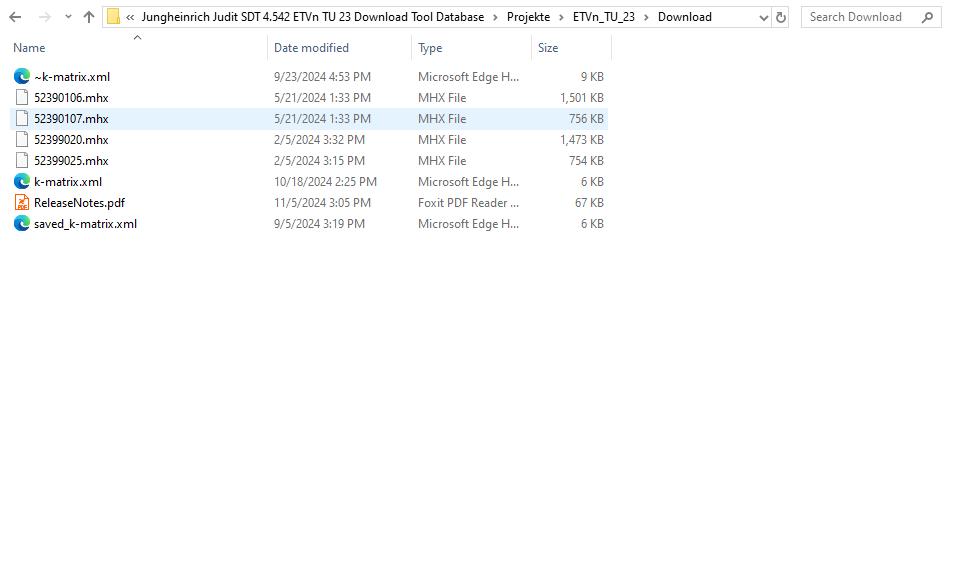This screenshot has width=955, height=569.
Task: Click Foxit PDF Reader type cell
Action: (468, 203)
